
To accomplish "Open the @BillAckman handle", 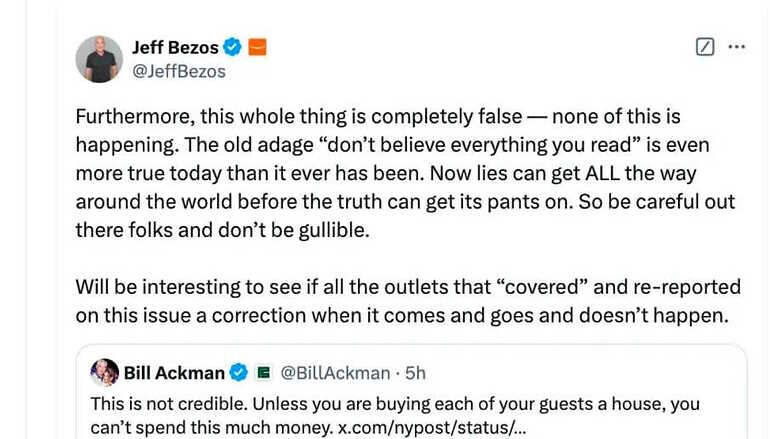I will (335, 373).
